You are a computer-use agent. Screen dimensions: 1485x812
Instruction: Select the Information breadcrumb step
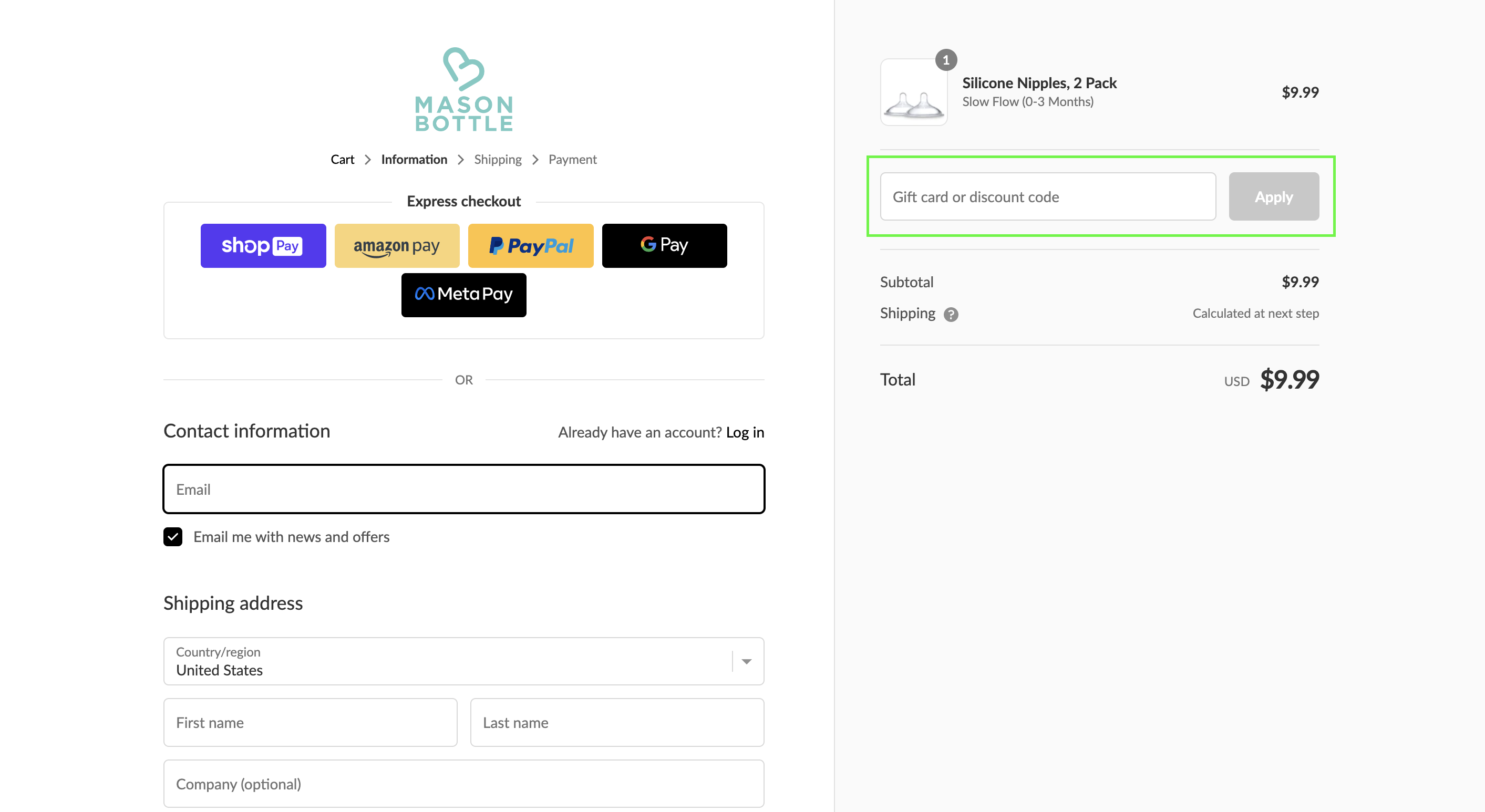pyautogui.click(x=414, y=160)
